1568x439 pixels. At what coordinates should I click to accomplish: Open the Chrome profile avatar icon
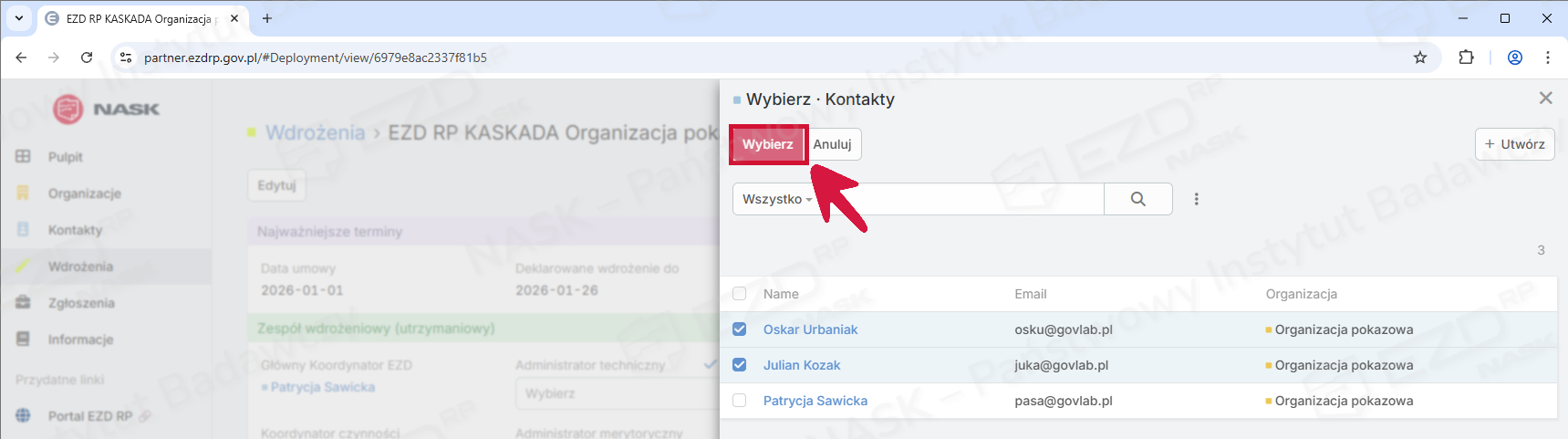pyautogui.click(x=1514, y=57)
